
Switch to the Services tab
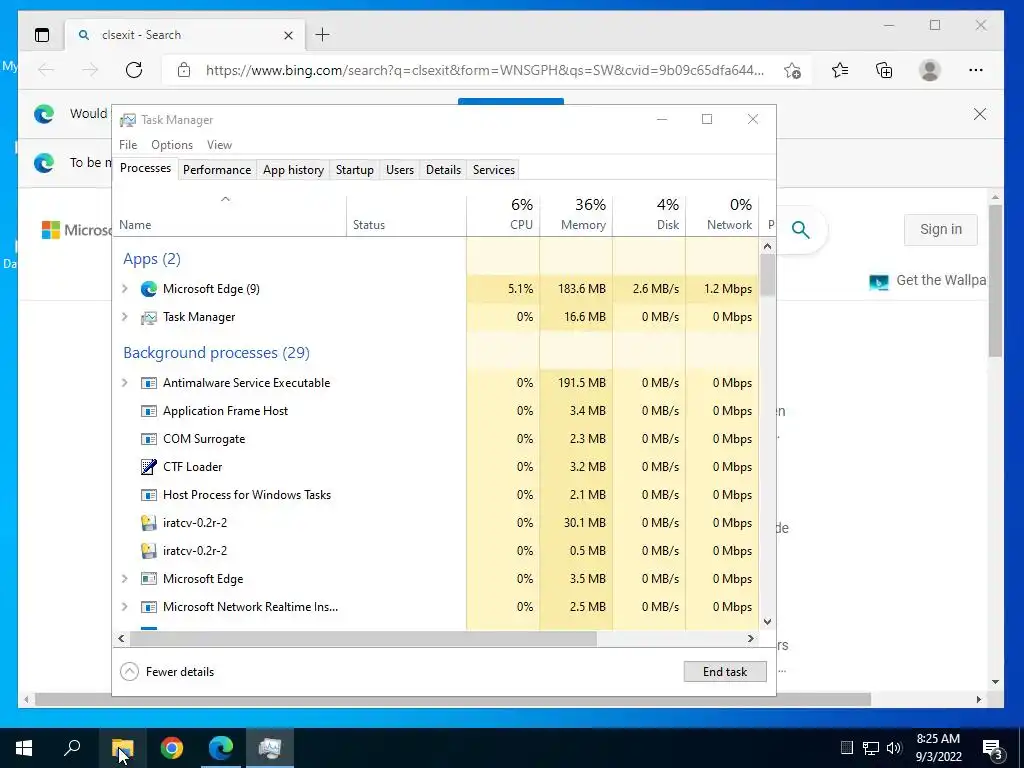point(494,170)
